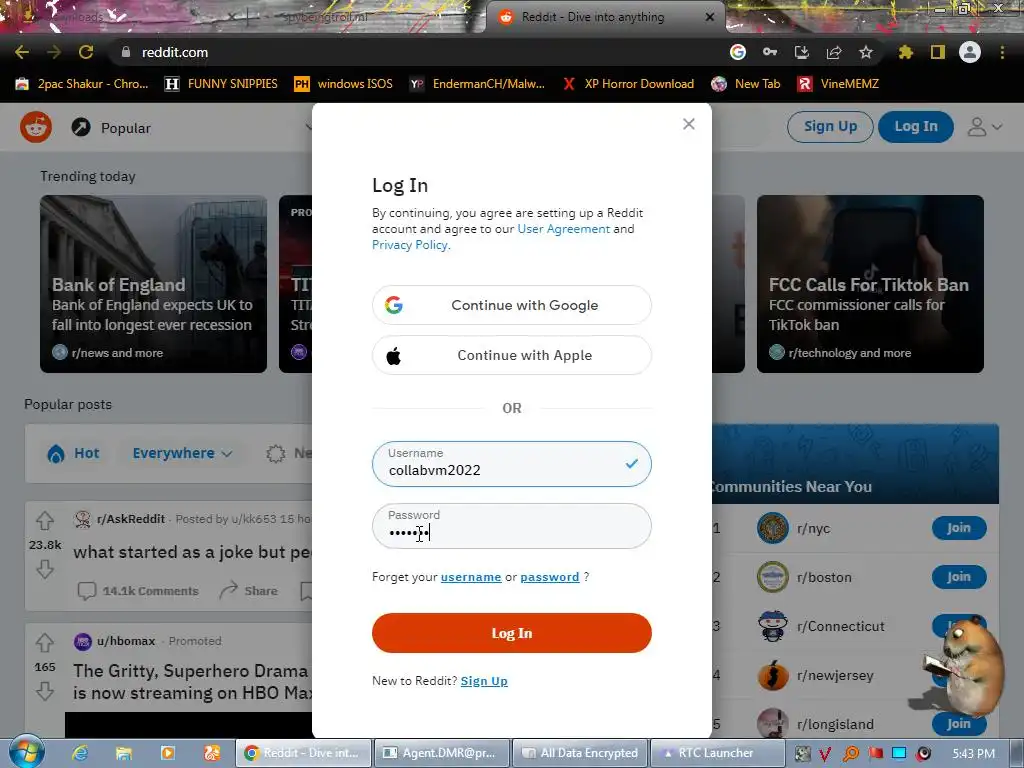
Task: Click the forgot password link
Action: tap(550, 577)
